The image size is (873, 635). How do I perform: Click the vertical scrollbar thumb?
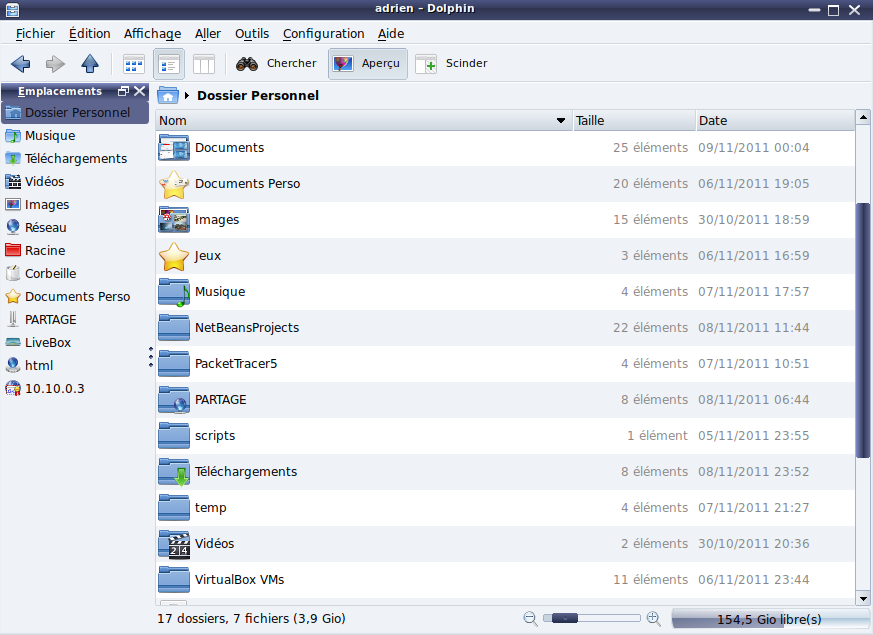pos(863,331)
